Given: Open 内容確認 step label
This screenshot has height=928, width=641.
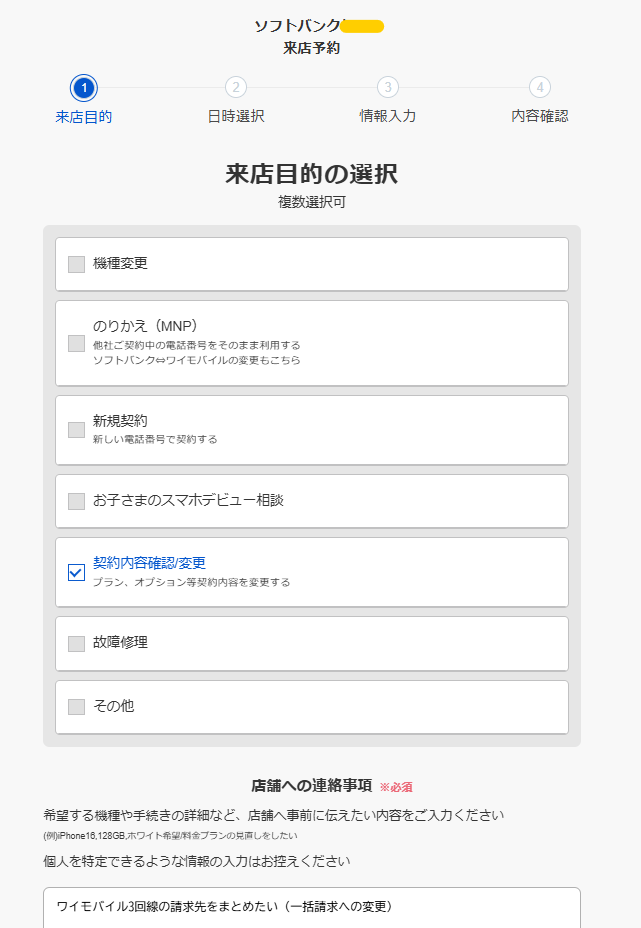Looking at the screenshot, I should (x=540, y=116).
